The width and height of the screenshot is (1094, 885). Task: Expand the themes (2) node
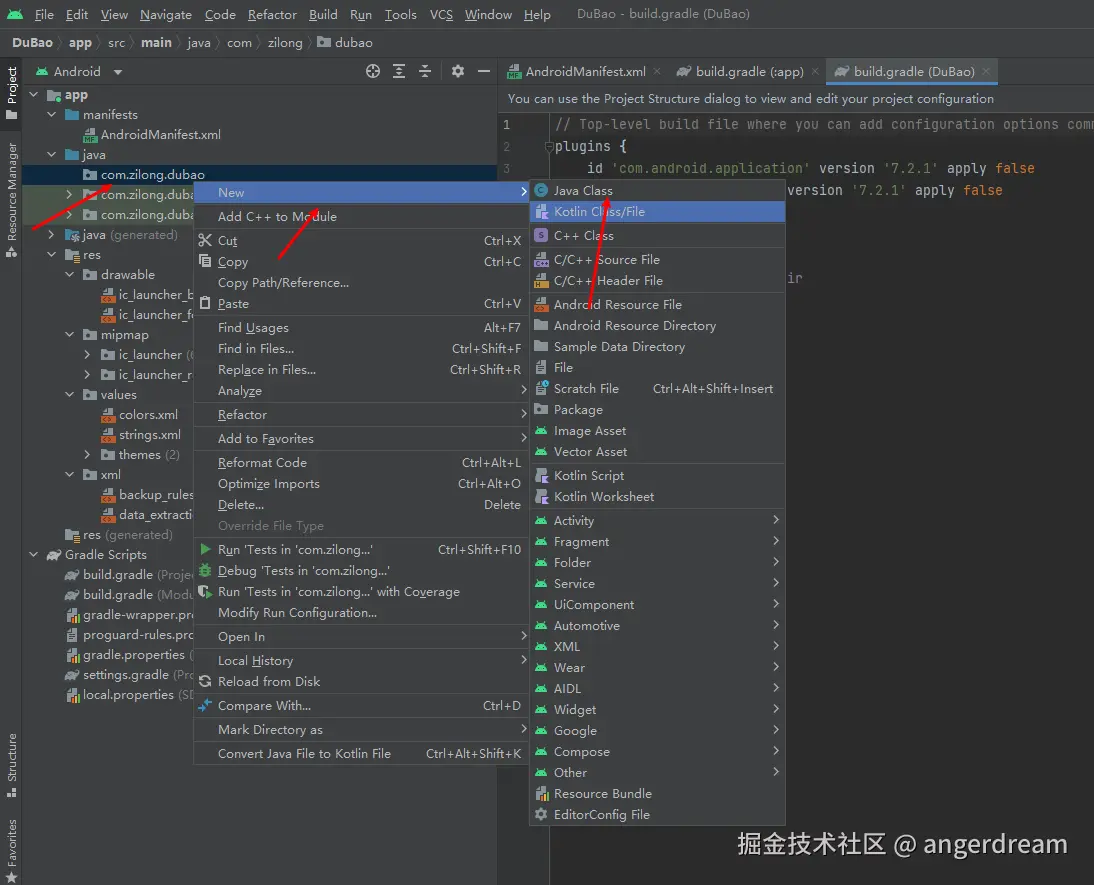87,454
